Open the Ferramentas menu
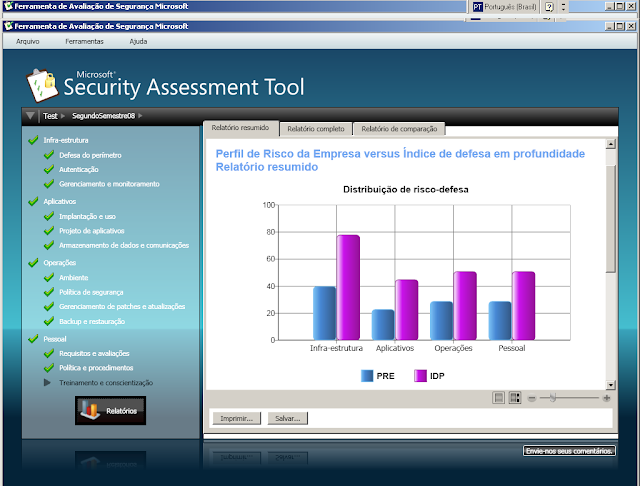This screenshot has height=486, width=640. (x=84, y=42)
